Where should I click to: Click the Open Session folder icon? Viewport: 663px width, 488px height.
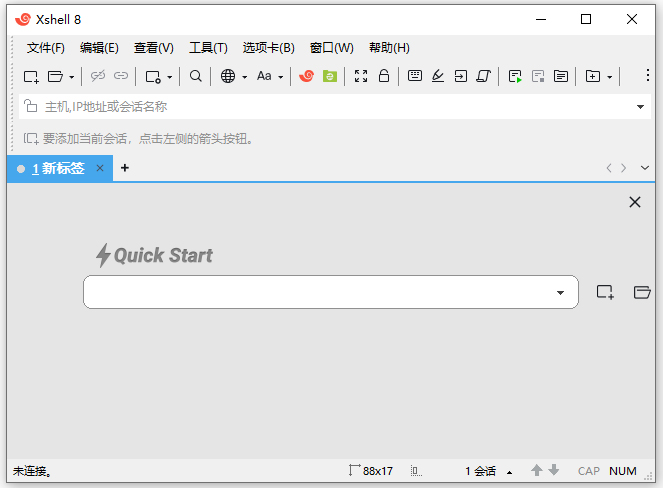pyautogui.click(x=55, y=77)
